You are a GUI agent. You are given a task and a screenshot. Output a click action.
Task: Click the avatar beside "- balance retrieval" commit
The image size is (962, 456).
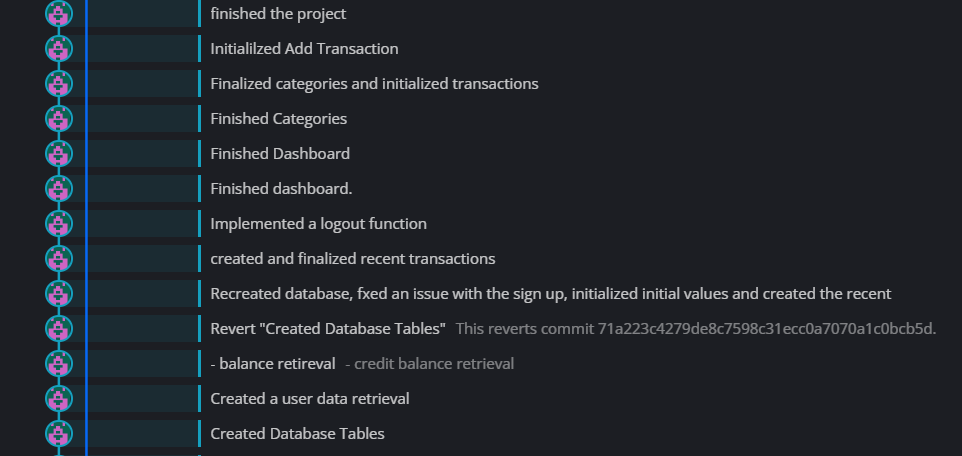point(59,364)
